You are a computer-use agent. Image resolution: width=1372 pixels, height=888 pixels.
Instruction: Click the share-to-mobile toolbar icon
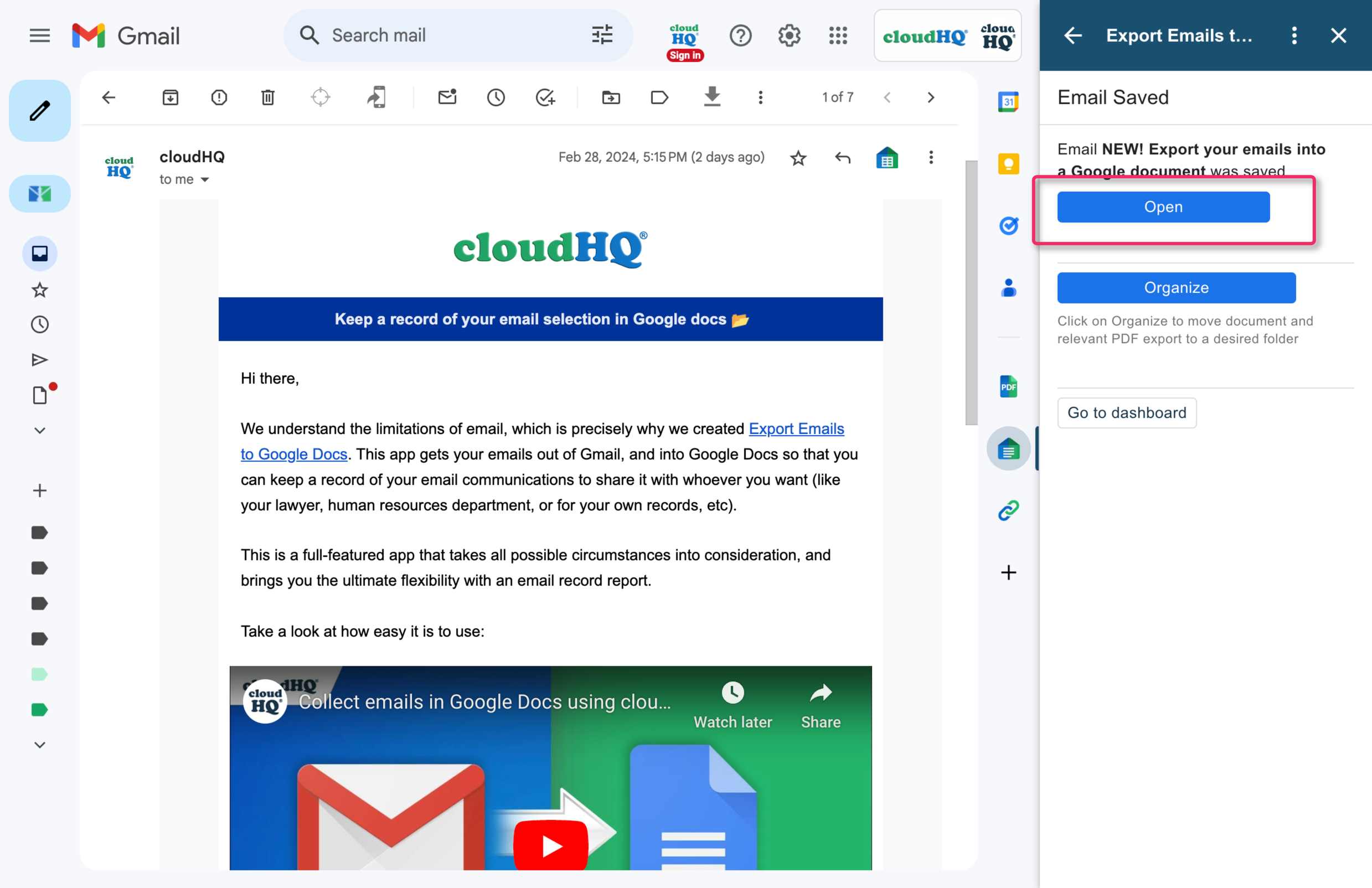point(376,97)
